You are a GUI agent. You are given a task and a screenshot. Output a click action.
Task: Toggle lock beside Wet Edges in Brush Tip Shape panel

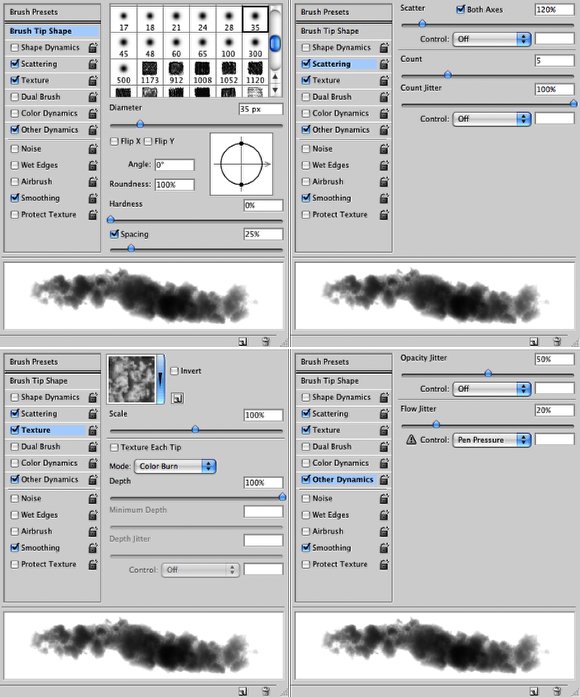point(93,165)
